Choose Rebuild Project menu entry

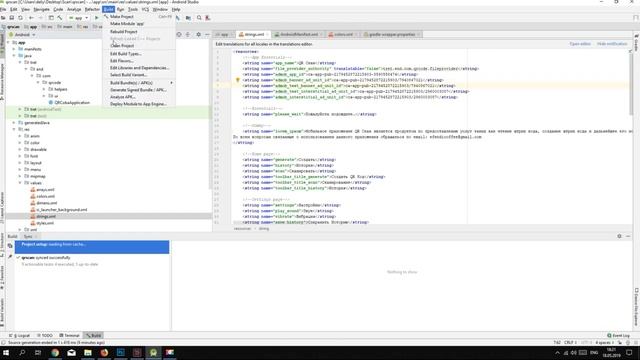pos(139,31)
